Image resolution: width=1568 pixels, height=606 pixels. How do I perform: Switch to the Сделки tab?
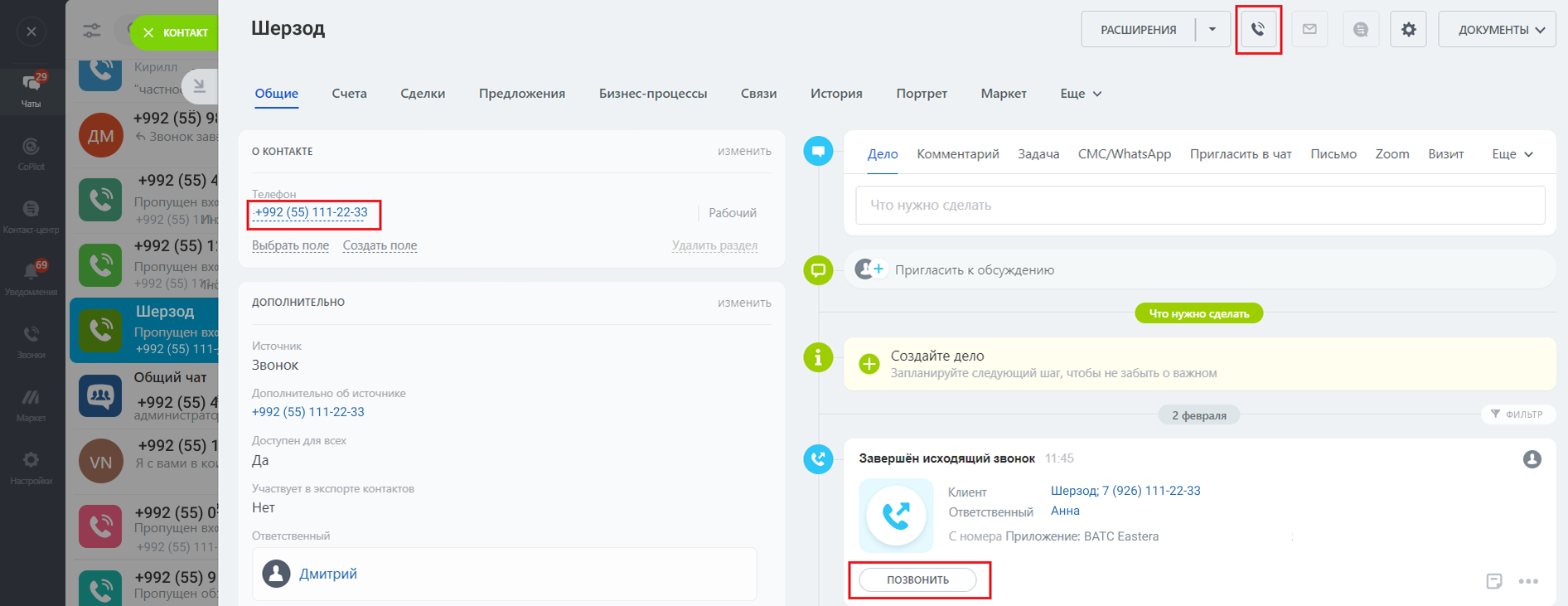(x=423, y=94)
